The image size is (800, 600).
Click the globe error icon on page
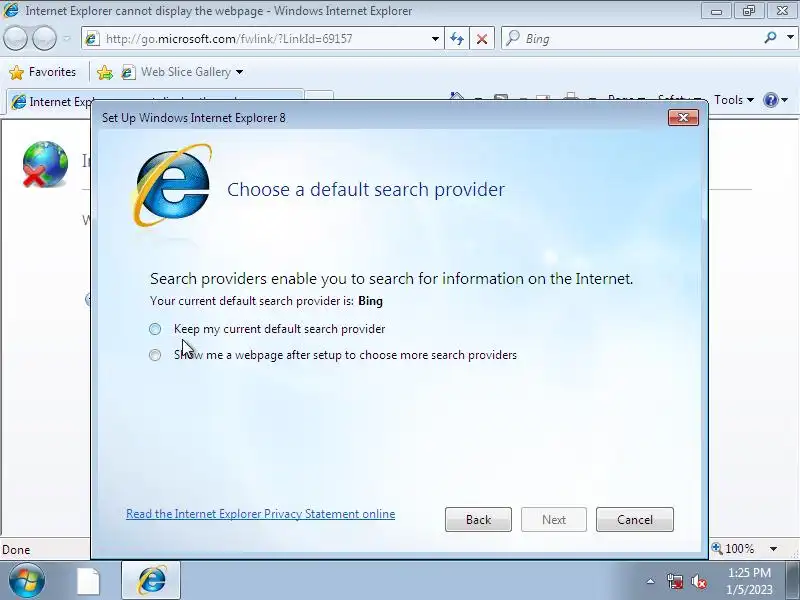click(x=45, y=164)
